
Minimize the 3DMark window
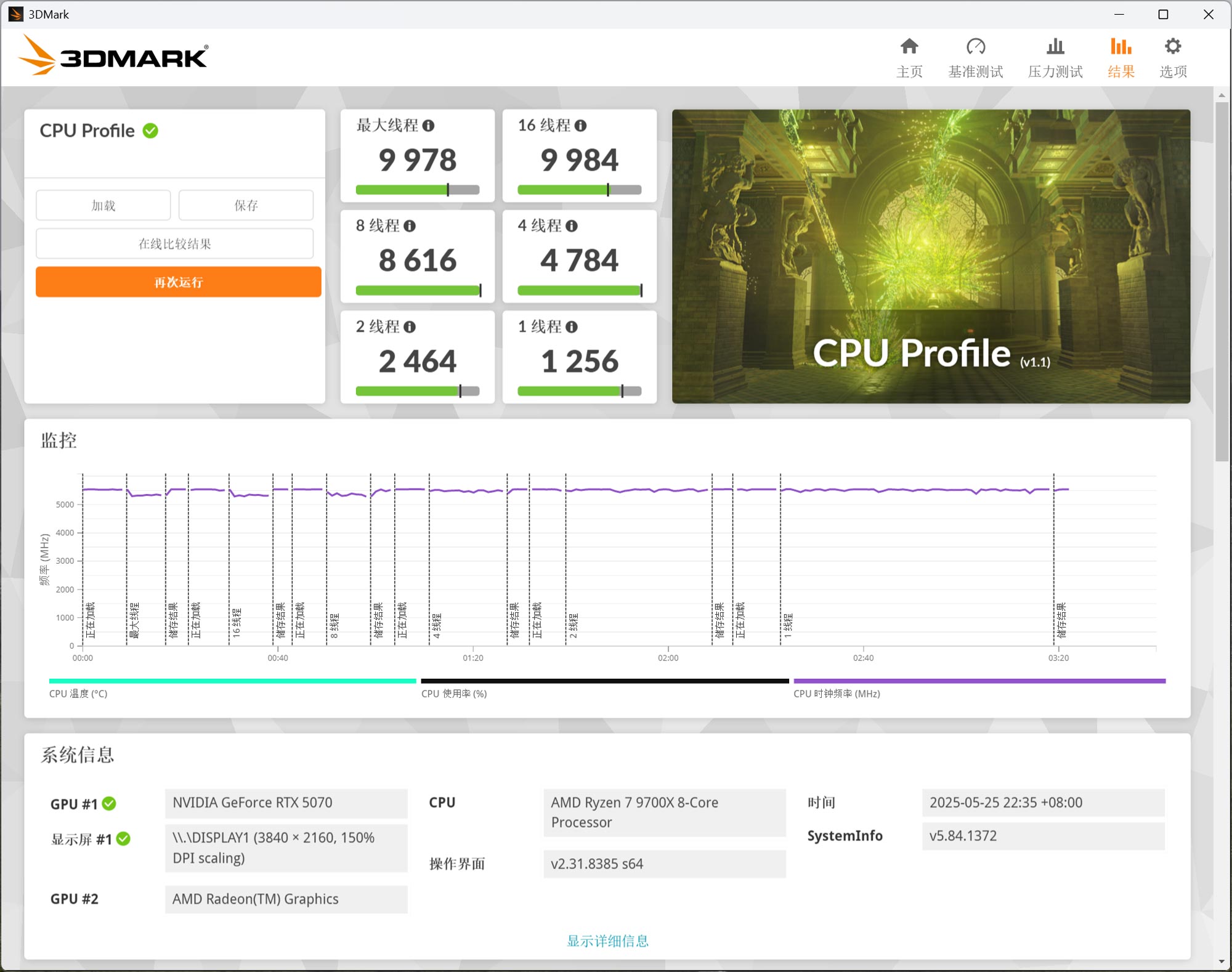[x=1119, y=14]
